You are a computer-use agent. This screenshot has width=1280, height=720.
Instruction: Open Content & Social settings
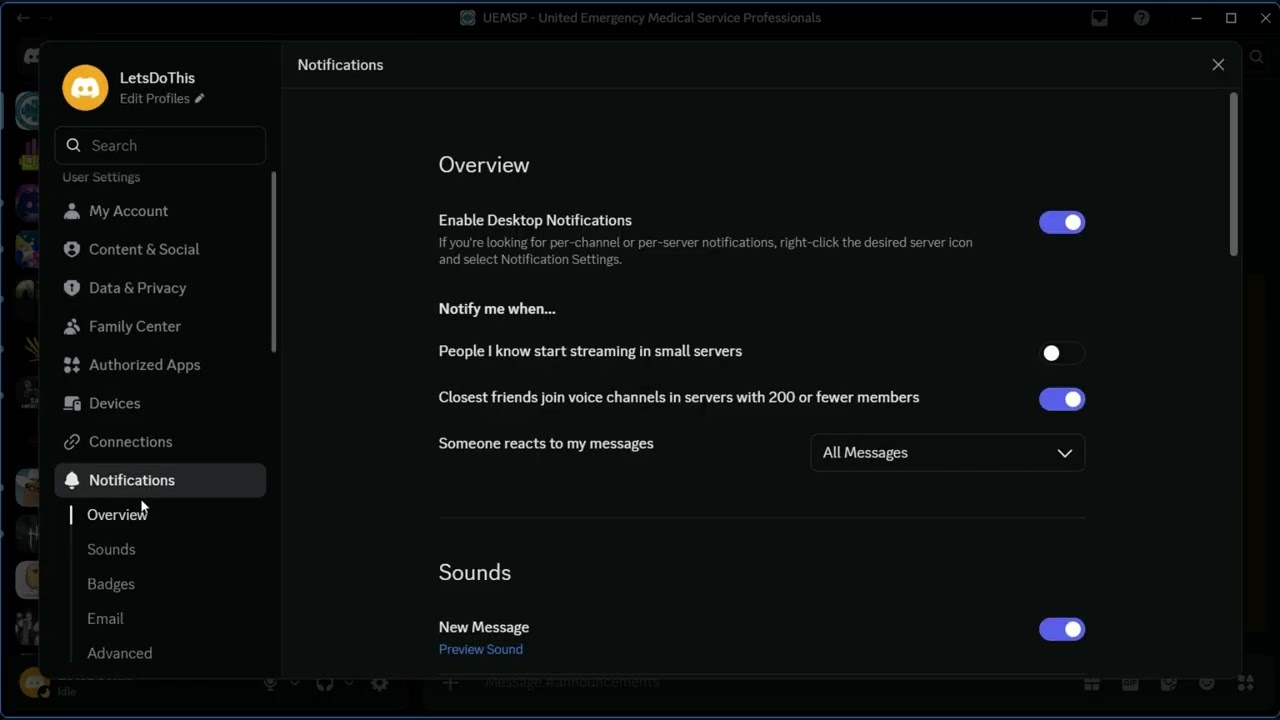(x=160, y=249)
